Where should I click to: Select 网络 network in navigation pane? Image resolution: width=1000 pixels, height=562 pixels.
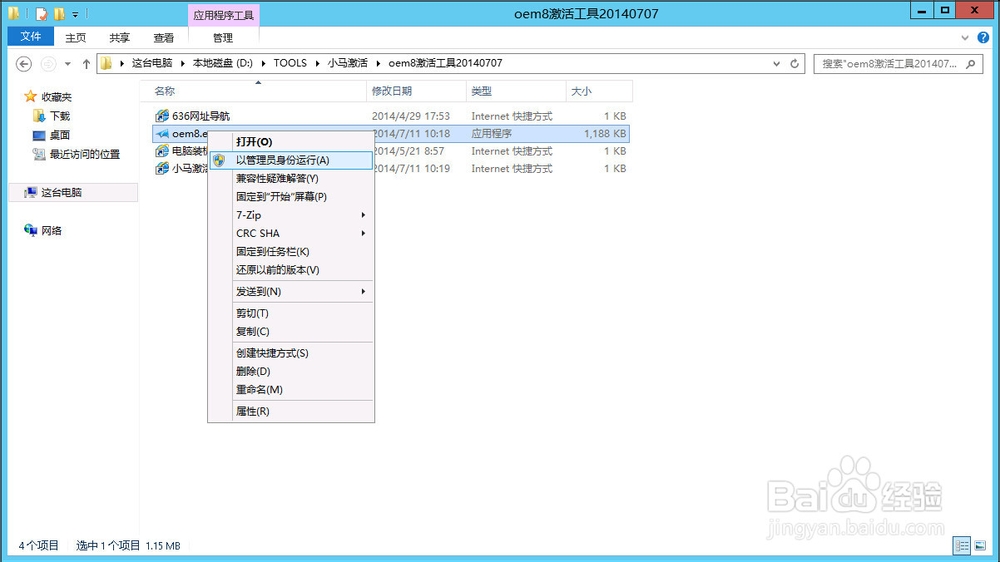coord(51,231)
